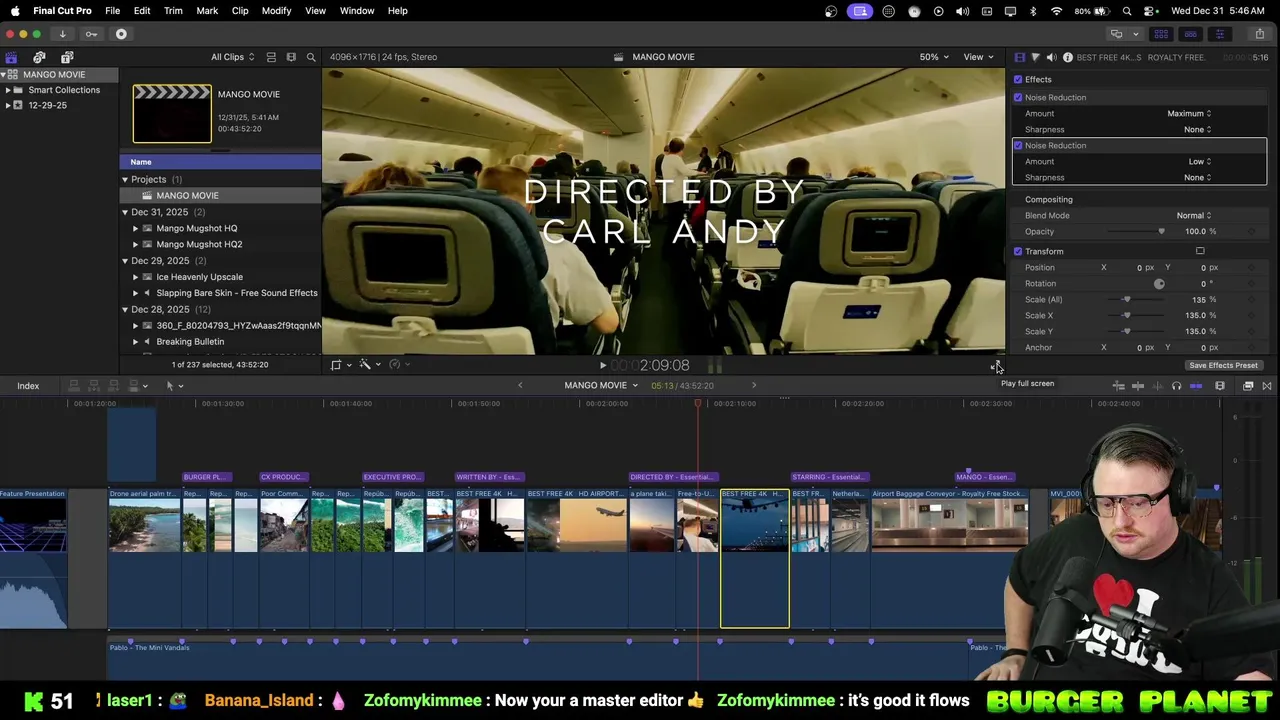Open the All Clips filter dropdown
Viewport: 1280px width, 720px height.
click(x=232, y=57)
